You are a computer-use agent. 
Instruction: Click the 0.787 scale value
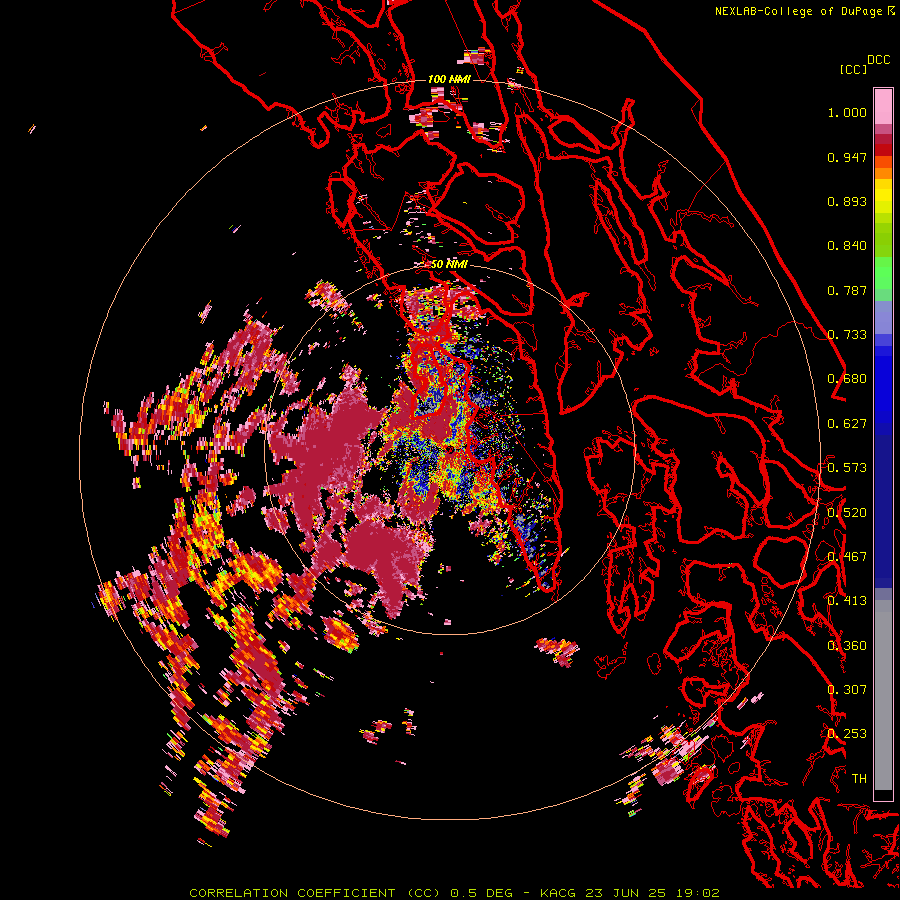[847, 290]
